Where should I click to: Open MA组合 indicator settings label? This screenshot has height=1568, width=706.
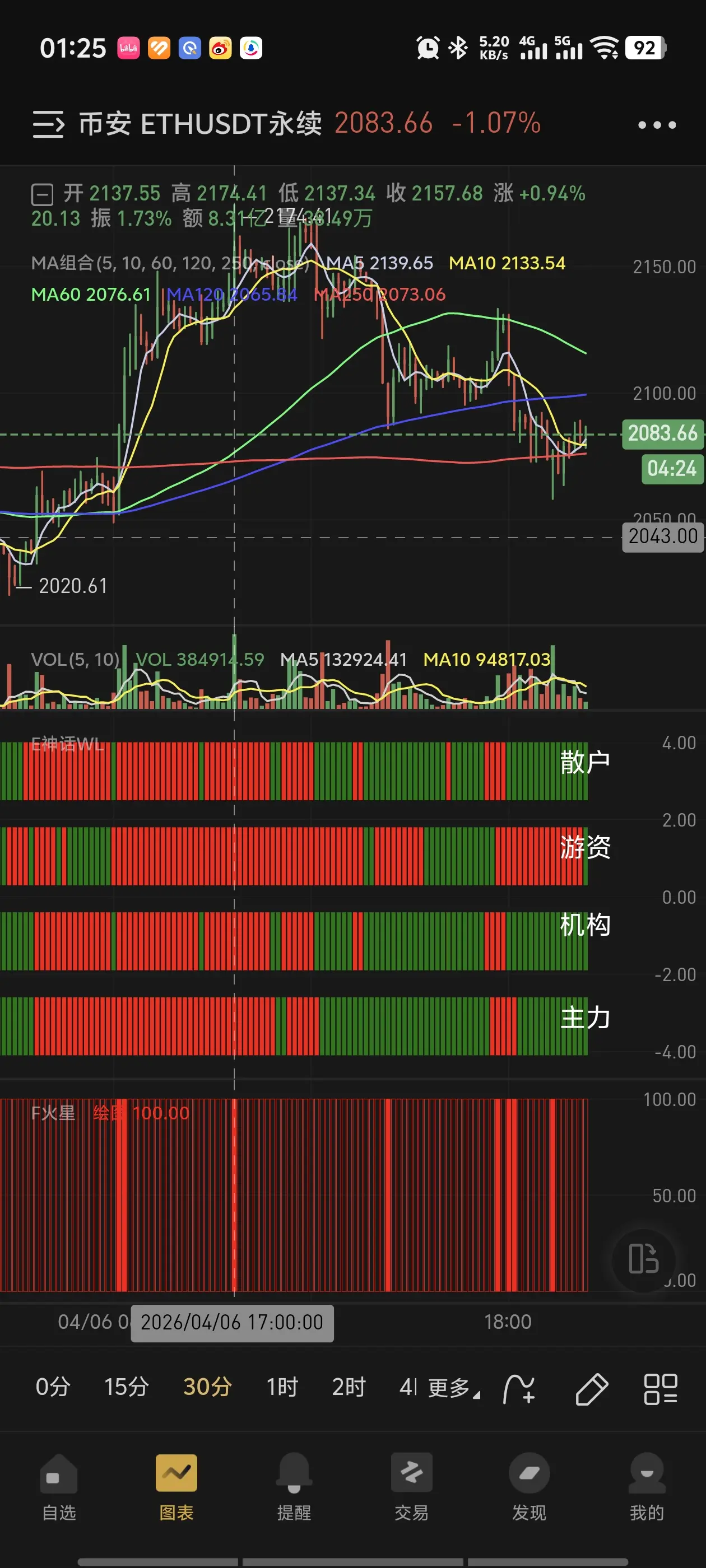pyautogui.click(x=170, y=263)
